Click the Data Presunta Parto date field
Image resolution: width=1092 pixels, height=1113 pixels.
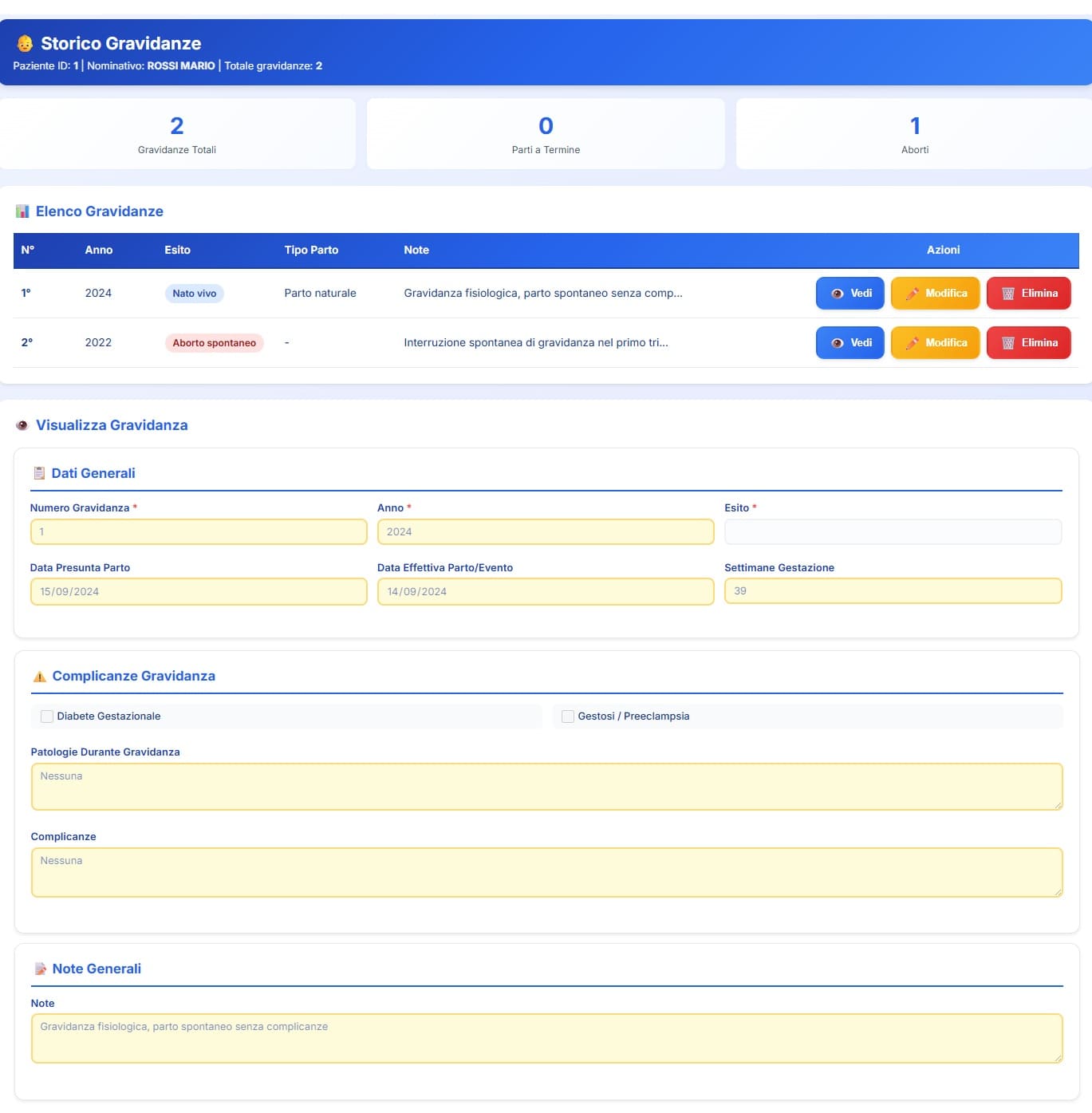click(x=198, y=592)
